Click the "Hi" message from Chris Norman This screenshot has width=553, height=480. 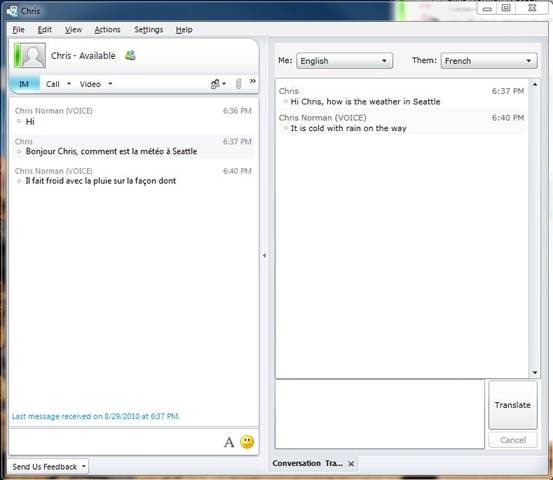pos(30,122)
